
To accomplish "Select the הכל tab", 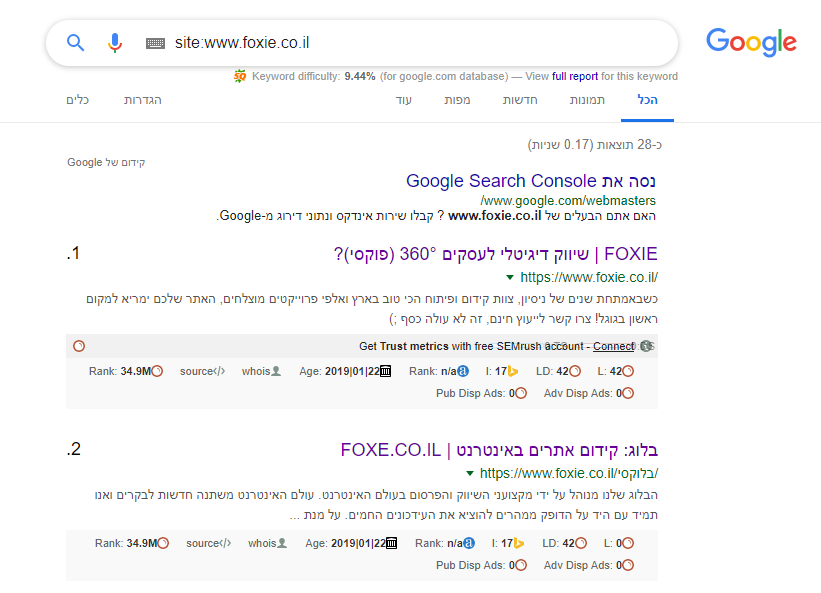I will (647, 100).
